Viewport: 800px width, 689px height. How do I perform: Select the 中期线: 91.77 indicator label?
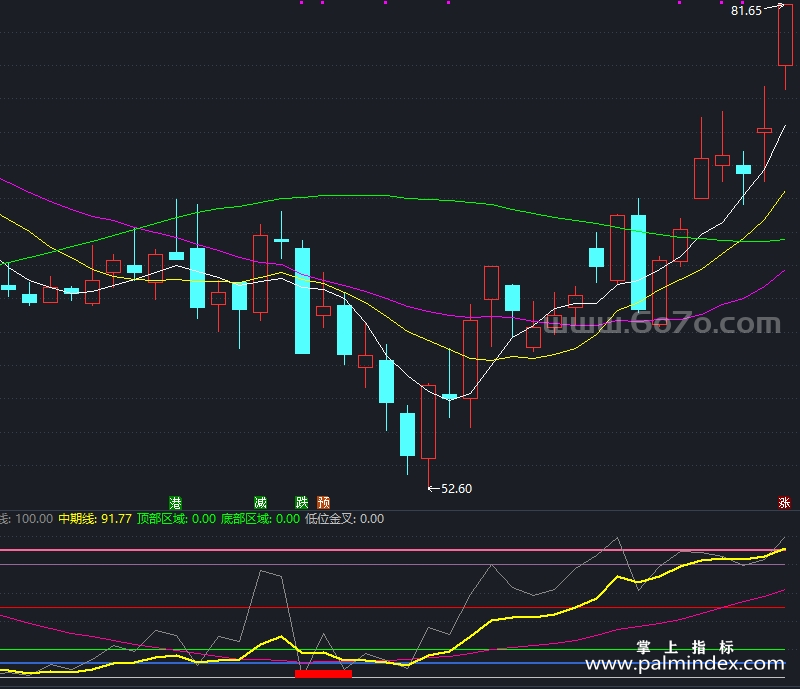tap(95, 519)
